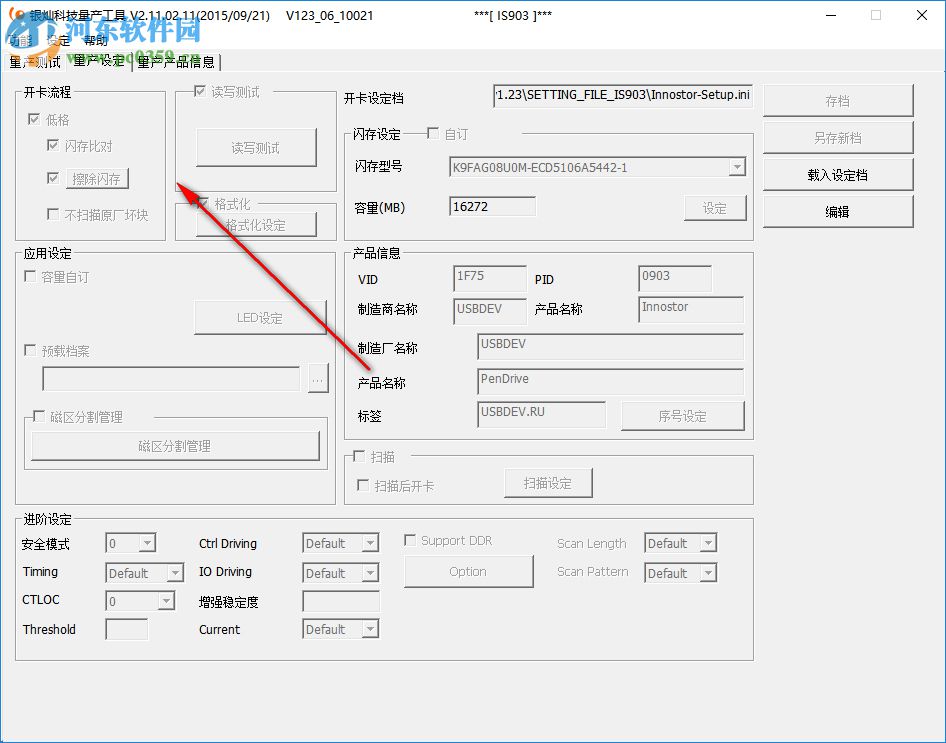
Task: Open the Scan Pattern dropdown
Action: [x=709, y=572]
